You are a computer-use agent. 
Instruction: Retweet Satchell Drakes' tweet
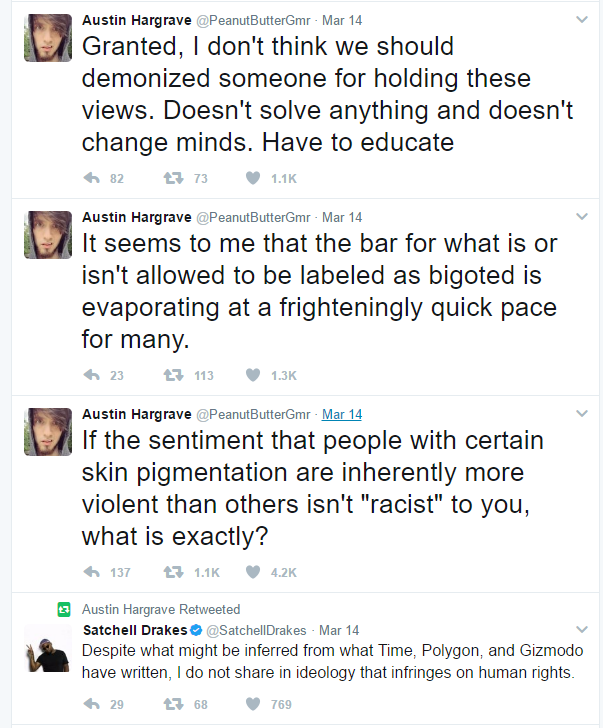(x=173, y=704)
